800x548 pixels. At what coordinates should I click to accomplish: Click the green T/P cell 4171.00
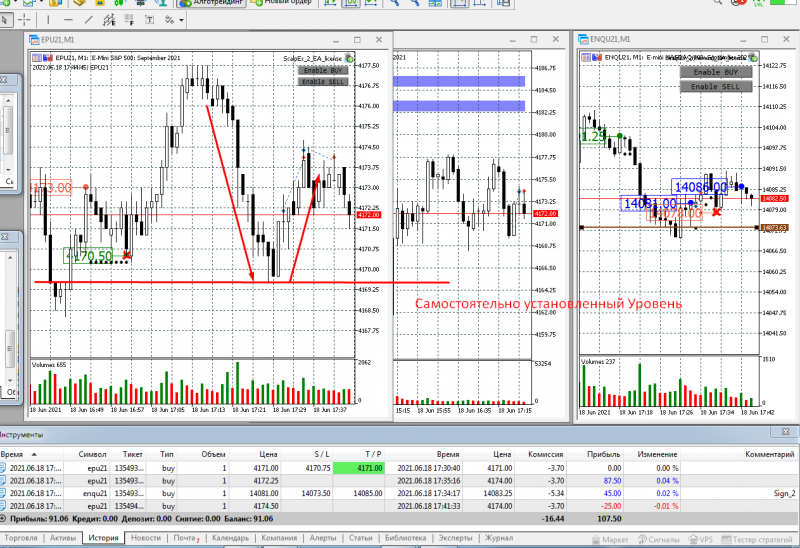click(x=358, y=468)
